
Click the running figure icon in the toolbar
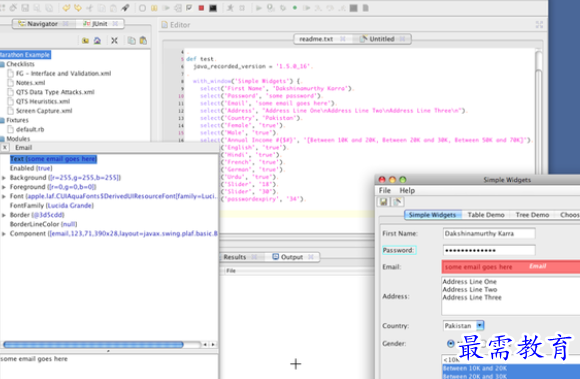click(x=230, y=8)
